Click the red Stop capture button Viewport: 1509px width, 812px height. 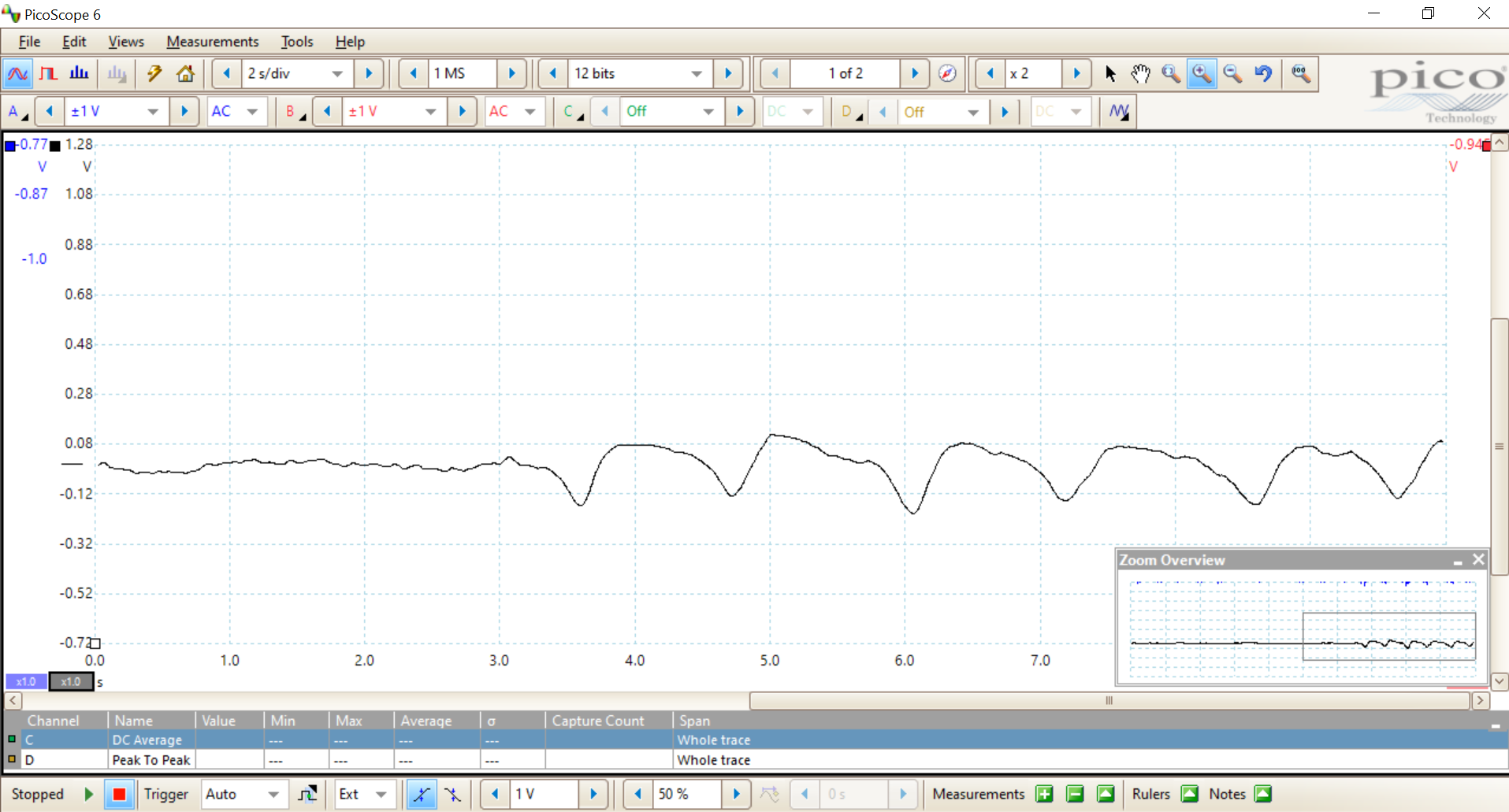(119, 794)
